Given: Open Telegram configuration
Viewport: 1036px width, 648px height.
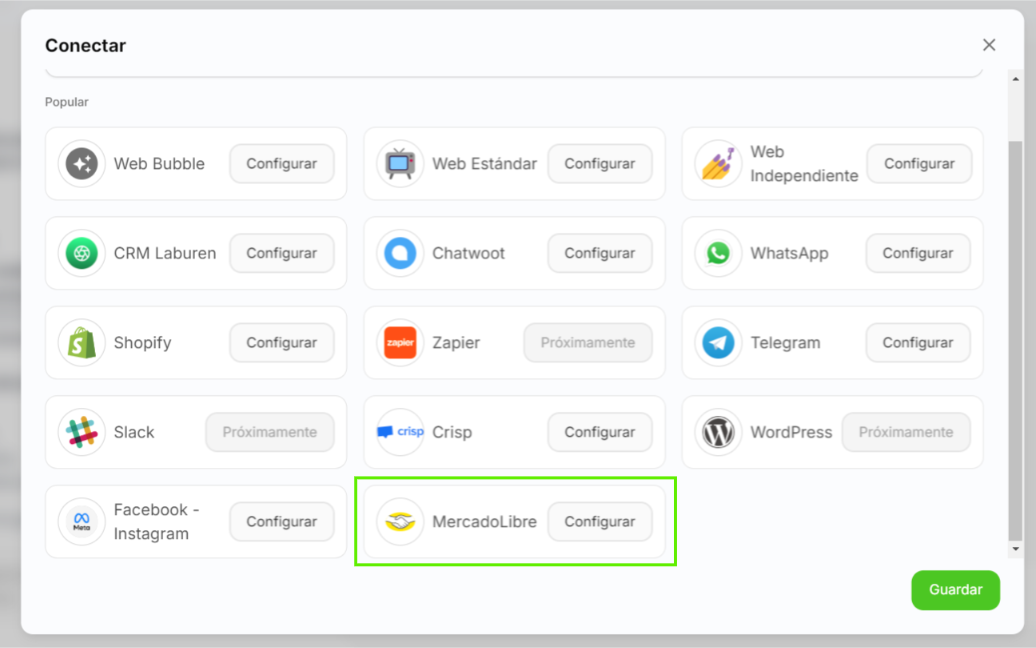Looking at the screenshot, I should pyautogui.click(x=917, y=343).
